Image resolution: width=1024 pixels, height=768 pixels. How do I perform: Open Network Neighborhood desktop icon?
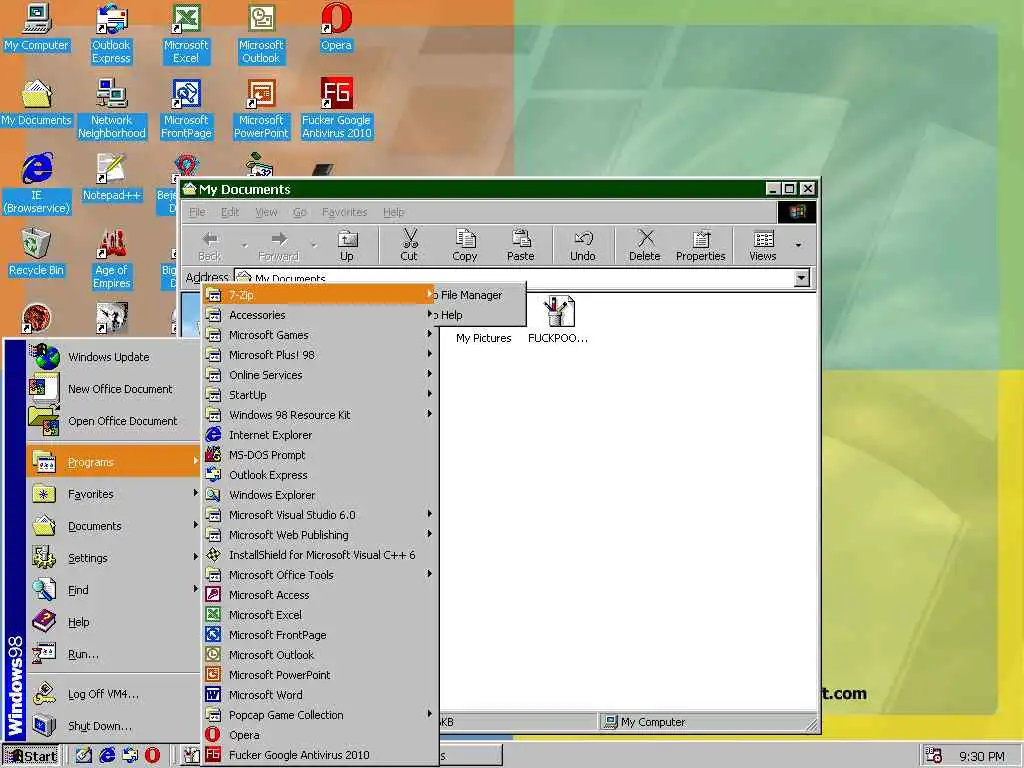(x=112, y=109)
